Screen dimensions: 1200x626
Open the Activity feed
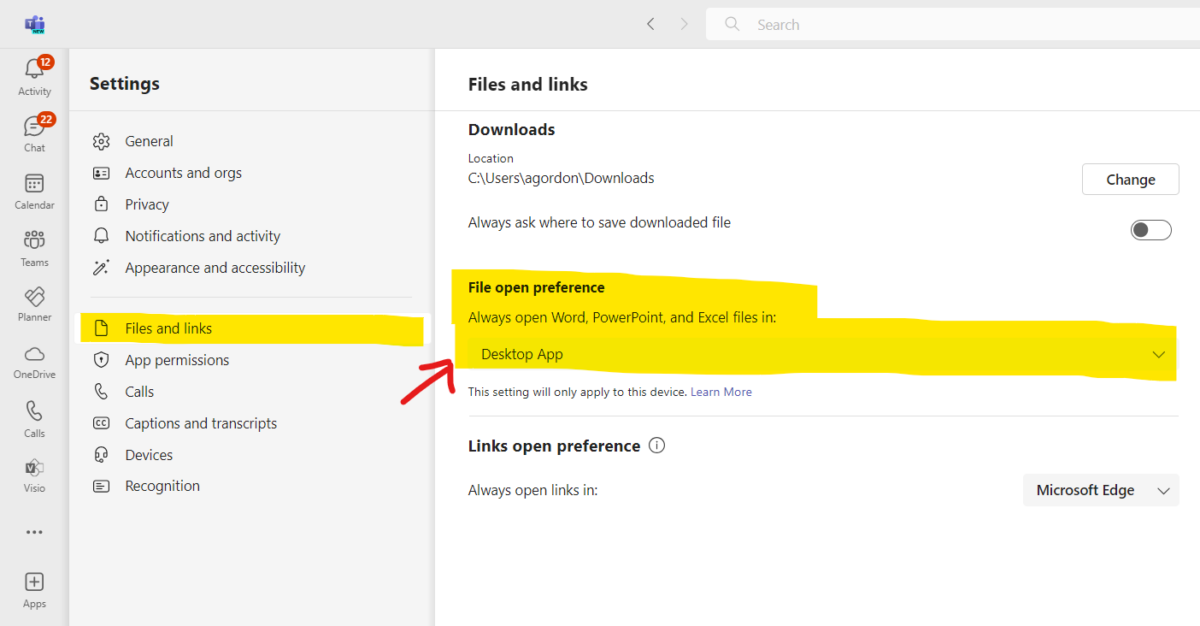(34, 75)
